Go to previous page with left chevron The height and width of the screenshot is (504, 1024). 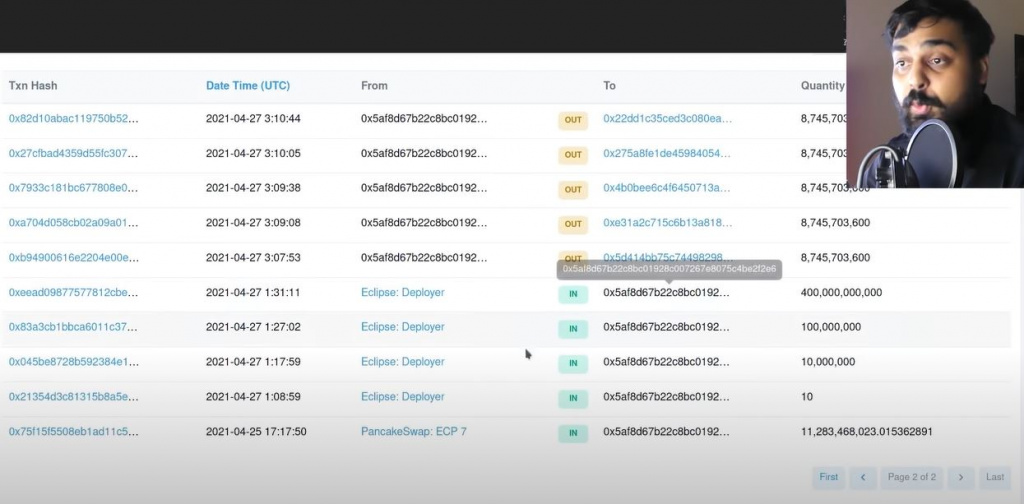[863, 477]
